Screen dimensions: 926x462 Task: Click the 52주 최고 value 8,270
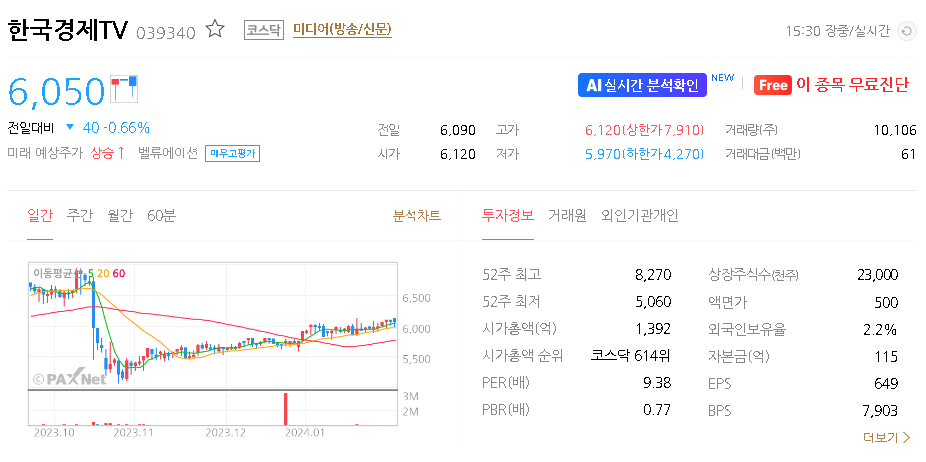pos(655,275)
